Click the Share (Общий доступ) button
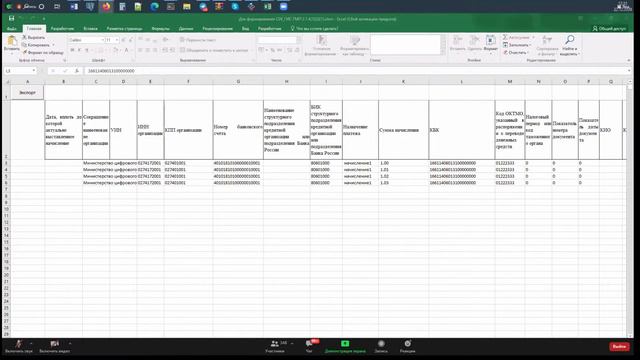 pyautogui.click(x=609, y=29)
